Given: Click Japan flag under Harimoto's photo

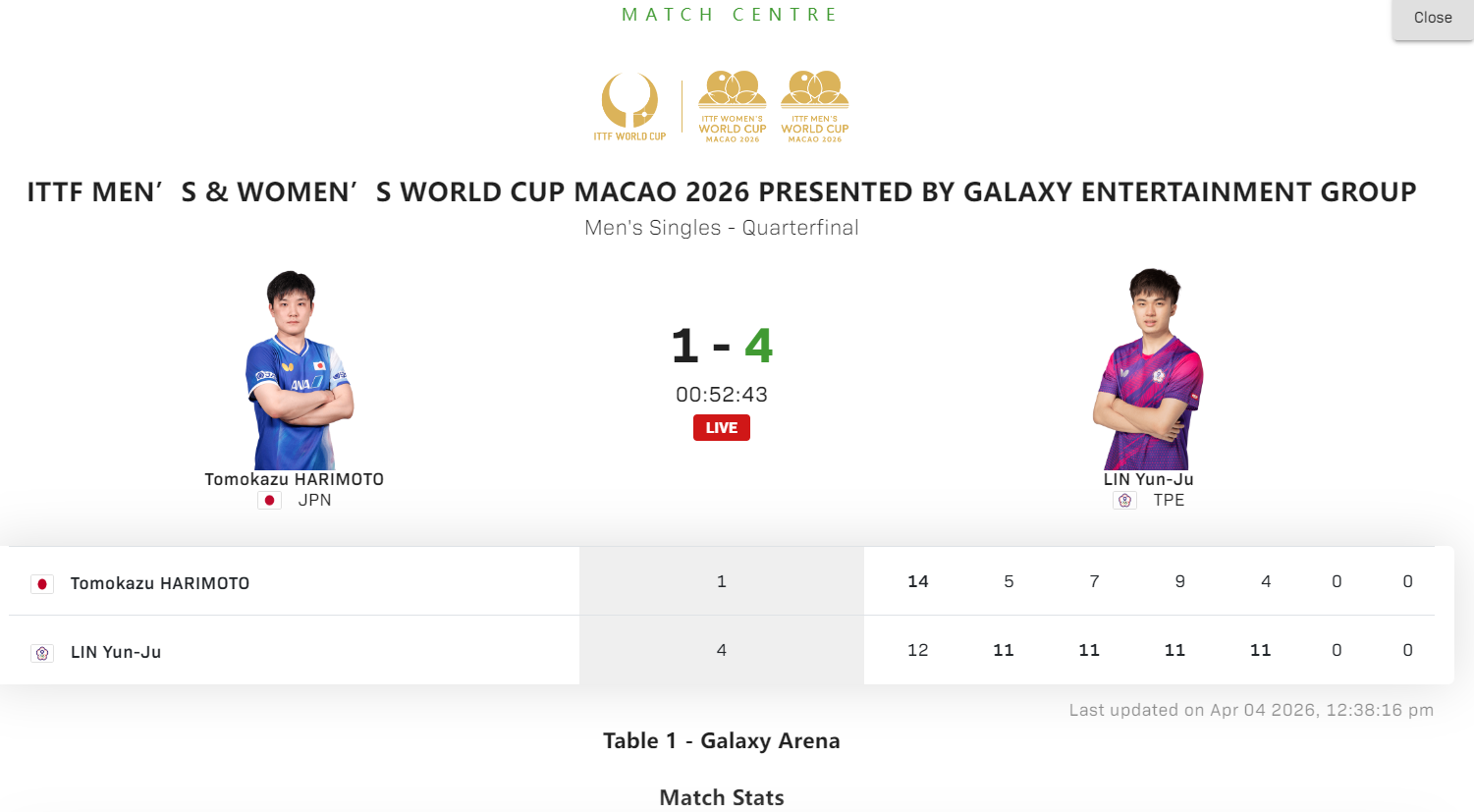Looking at the screenshot, I should coord(269,501).
